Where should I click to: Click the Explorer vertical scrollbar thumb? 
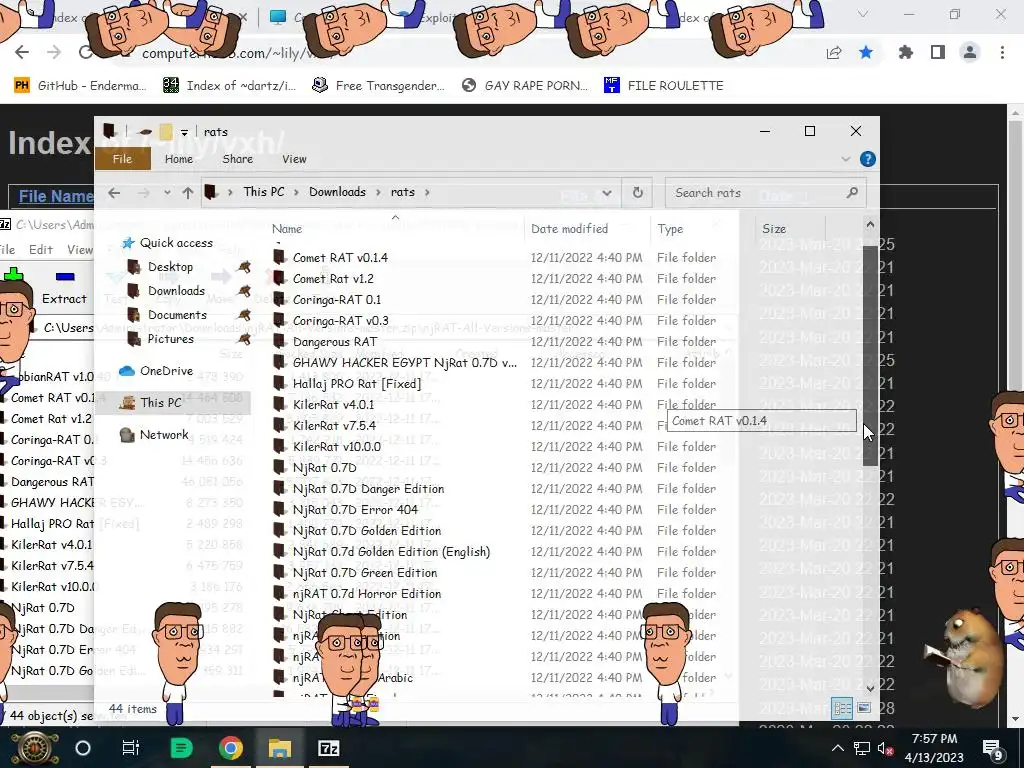click(x=870, y=356)
